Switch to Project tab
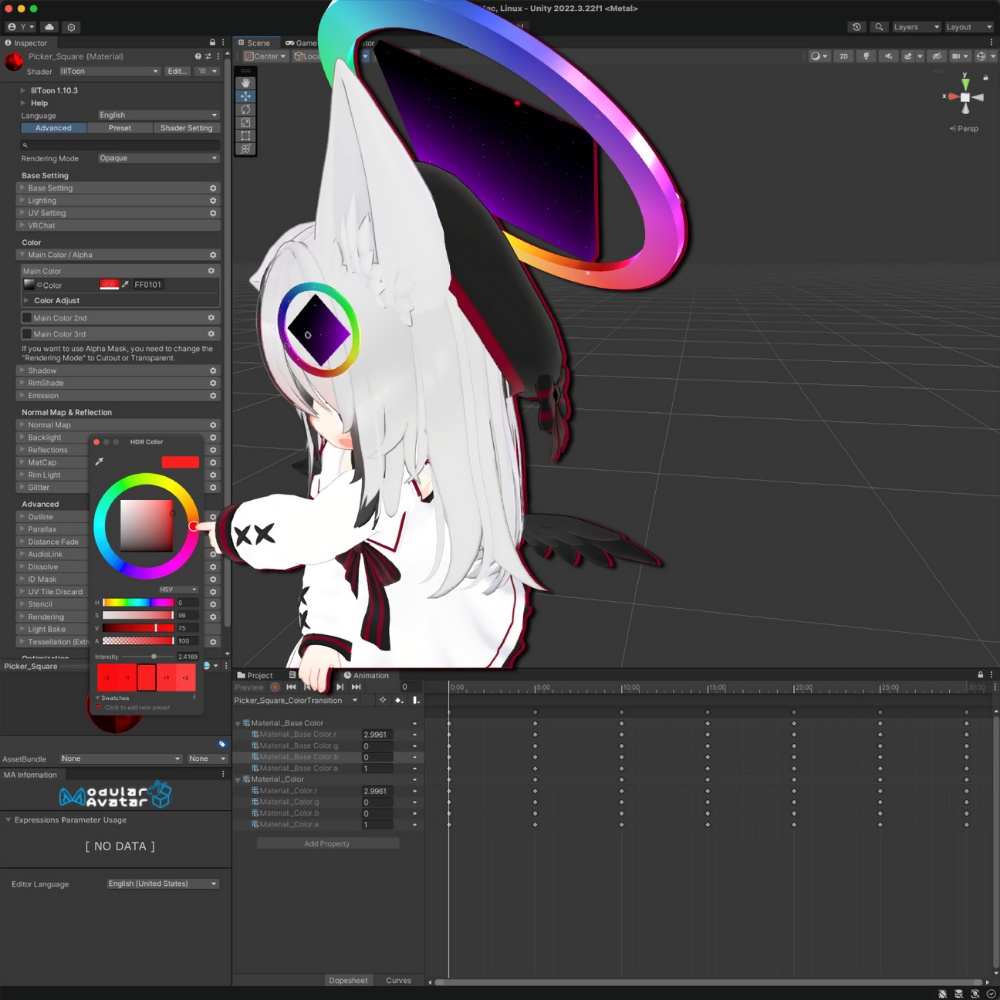1000x1000 pixels. click(255, 675)
